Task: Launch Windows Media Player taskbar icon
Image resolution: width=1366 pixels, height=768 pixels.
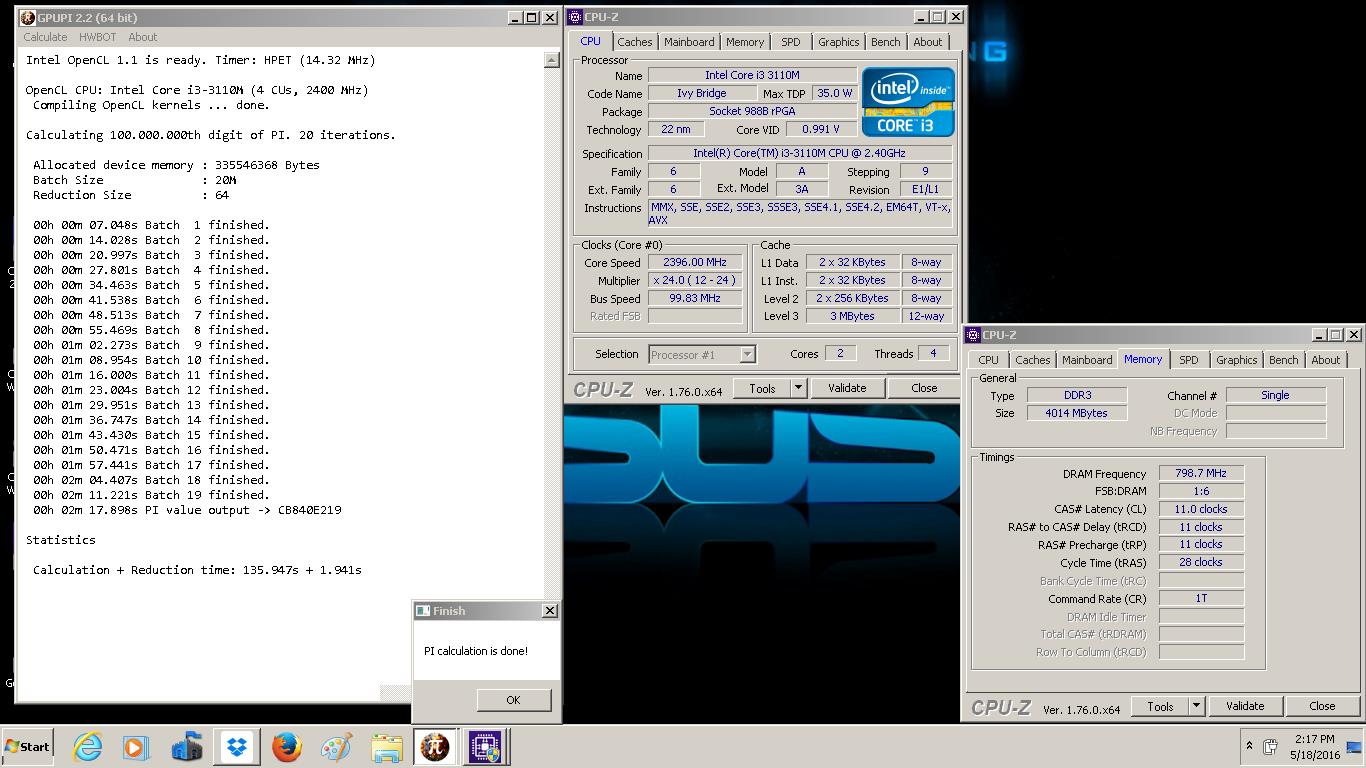Action: coord(136,746)
